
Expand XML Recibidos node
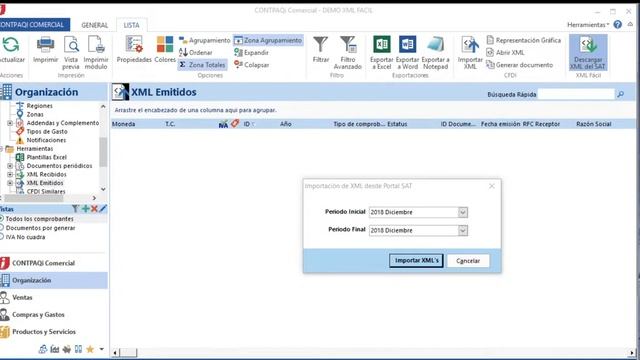[x=10, y=174]
